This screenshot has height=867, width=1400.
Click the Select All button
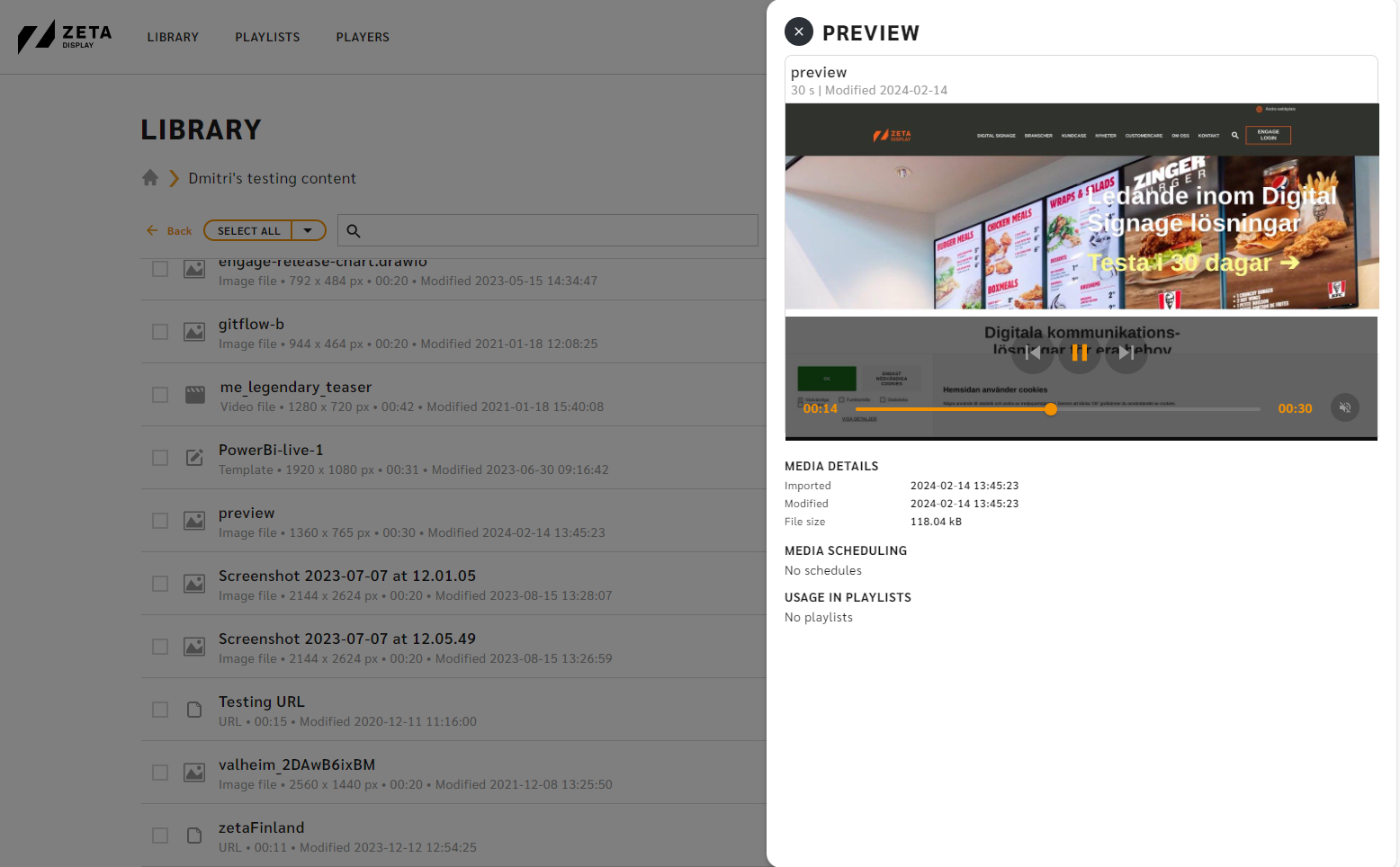click(248, 231)
